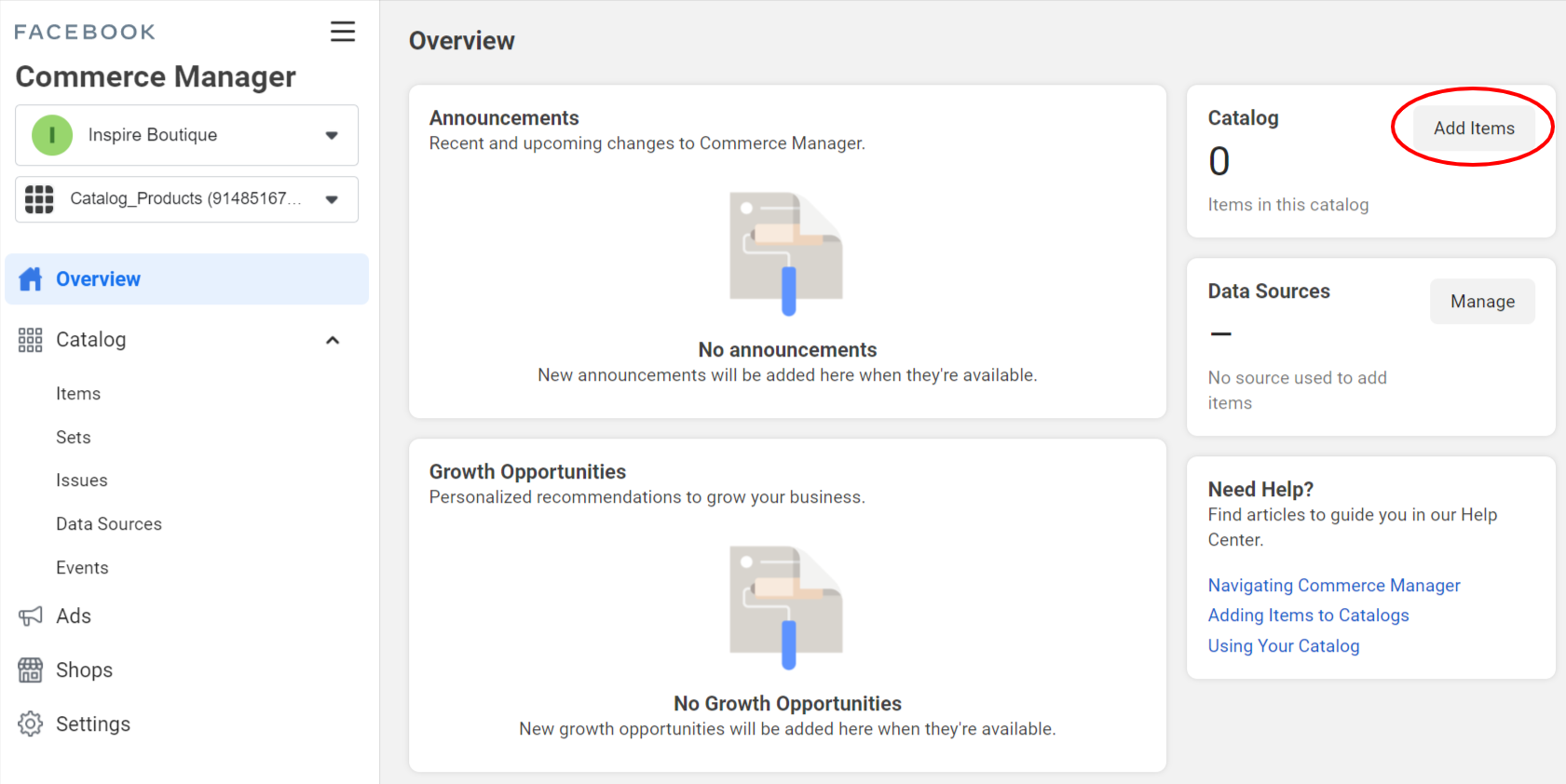
Task: Open Data Sources in the sidebar
Action: tap(109, 524)
